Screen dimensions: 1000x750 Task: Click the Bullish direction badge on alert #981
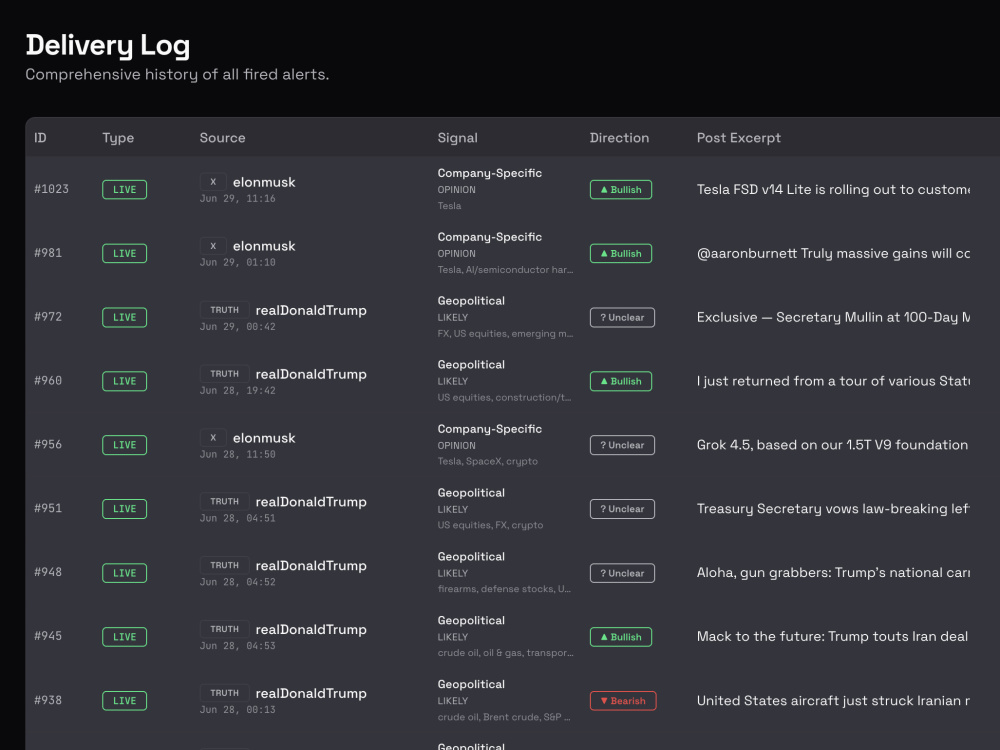[x=621, y=253]
